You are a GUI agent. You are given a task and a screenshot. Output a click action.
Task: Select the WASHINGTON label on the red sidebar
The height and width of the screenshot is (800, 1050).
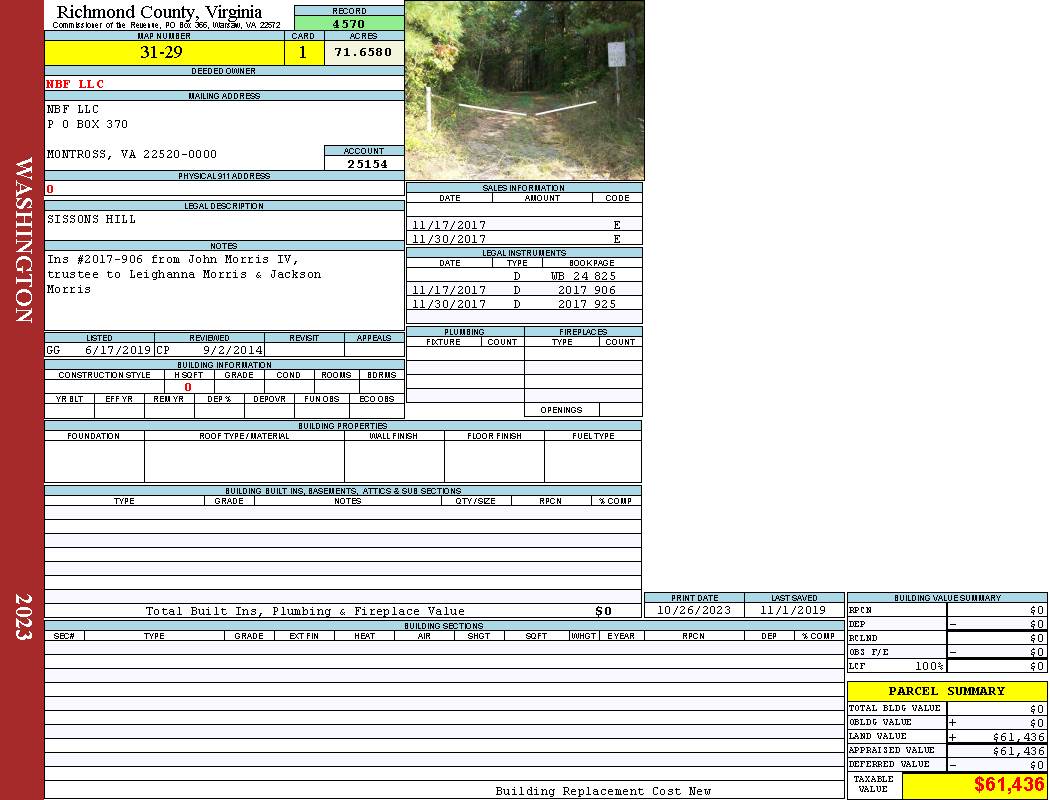(x=24, y=240)
